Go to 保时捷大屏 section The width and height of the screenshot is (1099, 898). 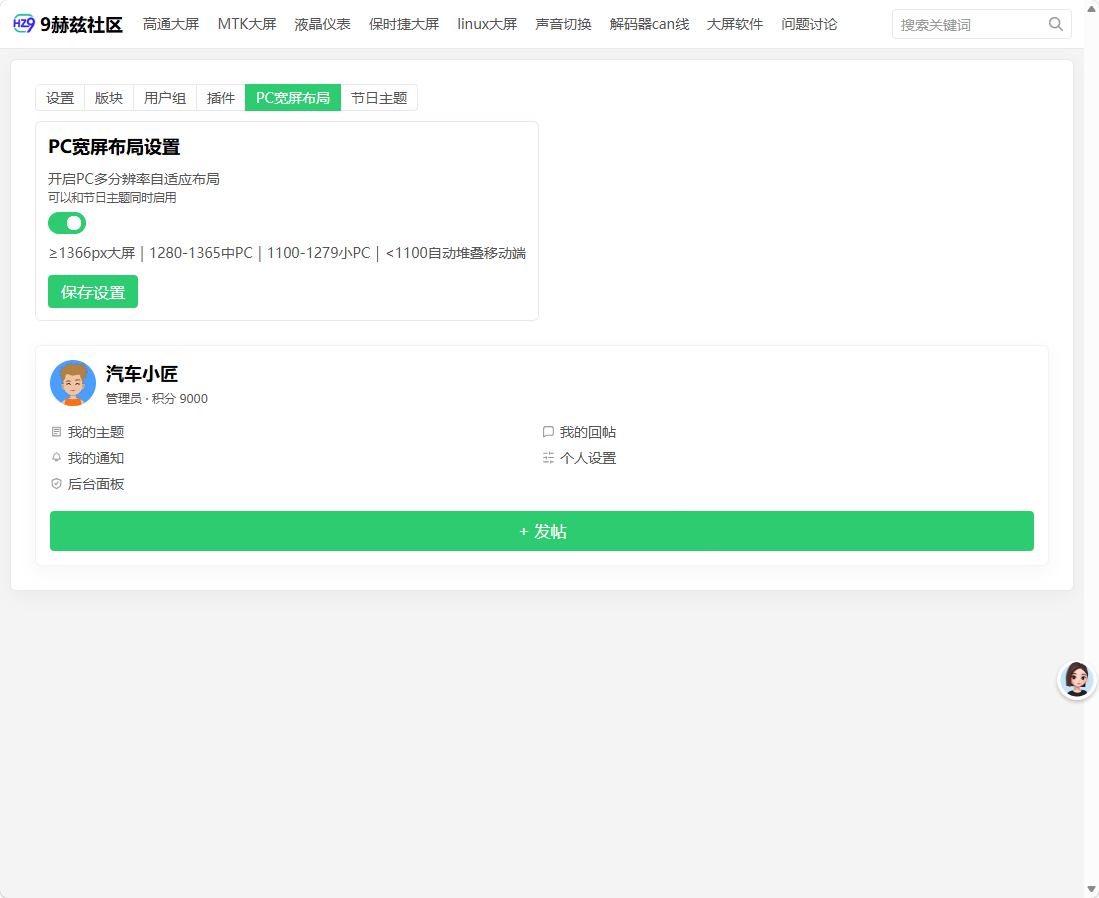coord(404,25)
